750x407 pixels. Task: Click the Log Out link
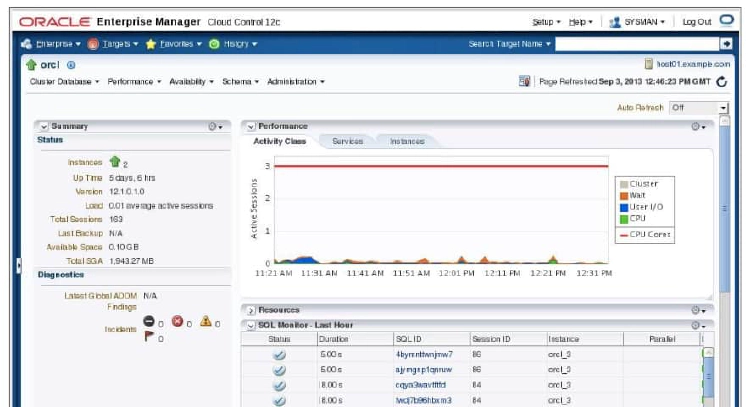click(x=696, y=22)
